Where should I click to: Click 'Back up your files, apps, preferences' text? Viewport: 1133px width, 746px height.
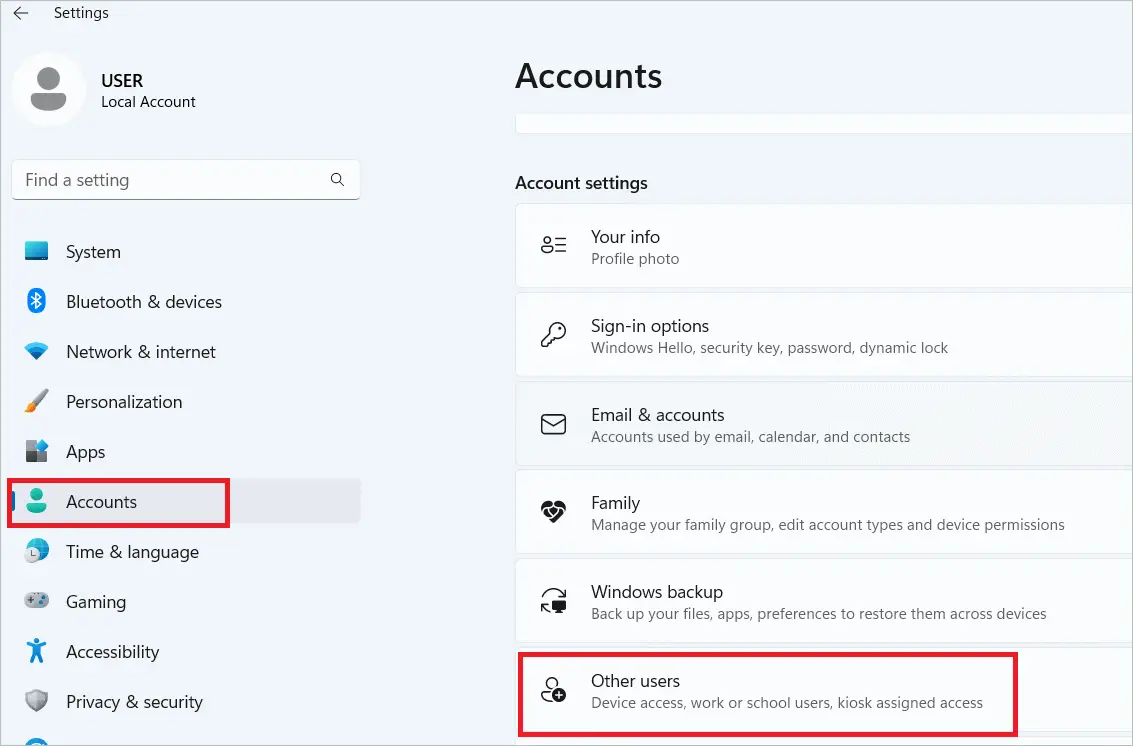(818, 614)
